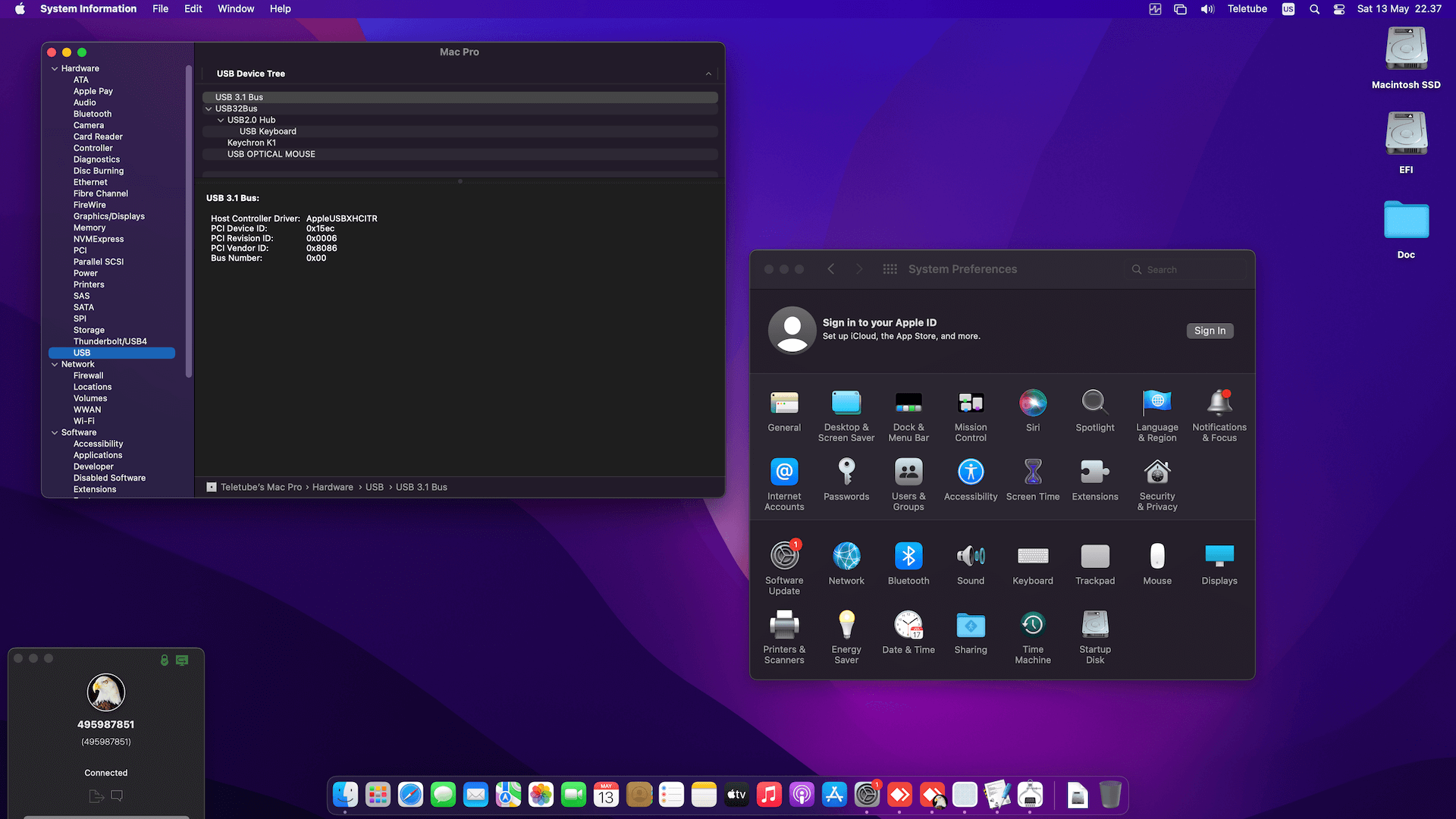
Task: Open Internet Accounts preferences
Action: point(784,485)
